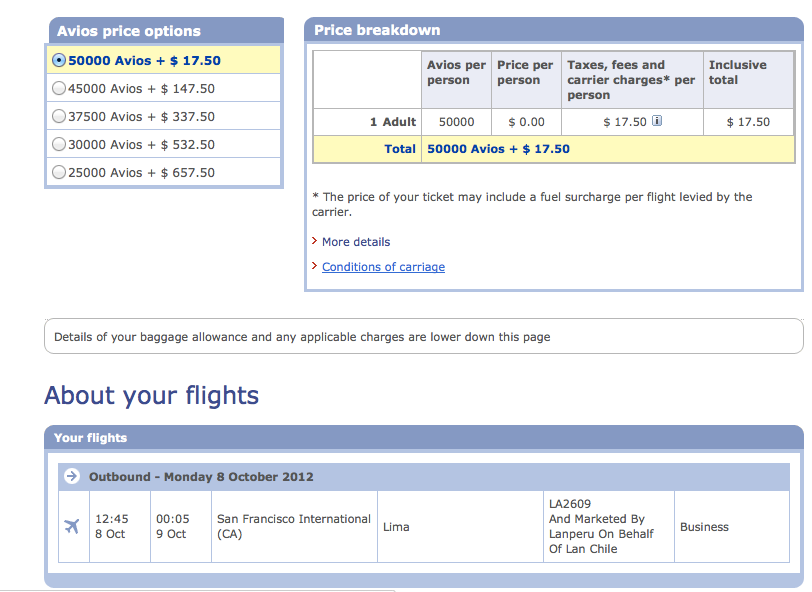812x592 pixels.
Task: Click the Price breakdown panel header
Action: click(554, 30)
